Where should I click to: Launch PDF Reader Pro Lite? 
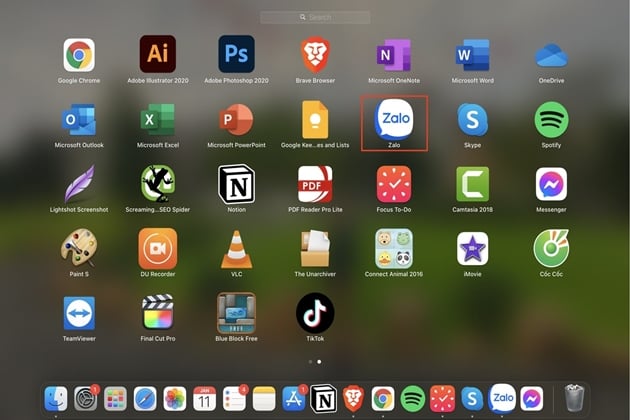click(315, 184)
